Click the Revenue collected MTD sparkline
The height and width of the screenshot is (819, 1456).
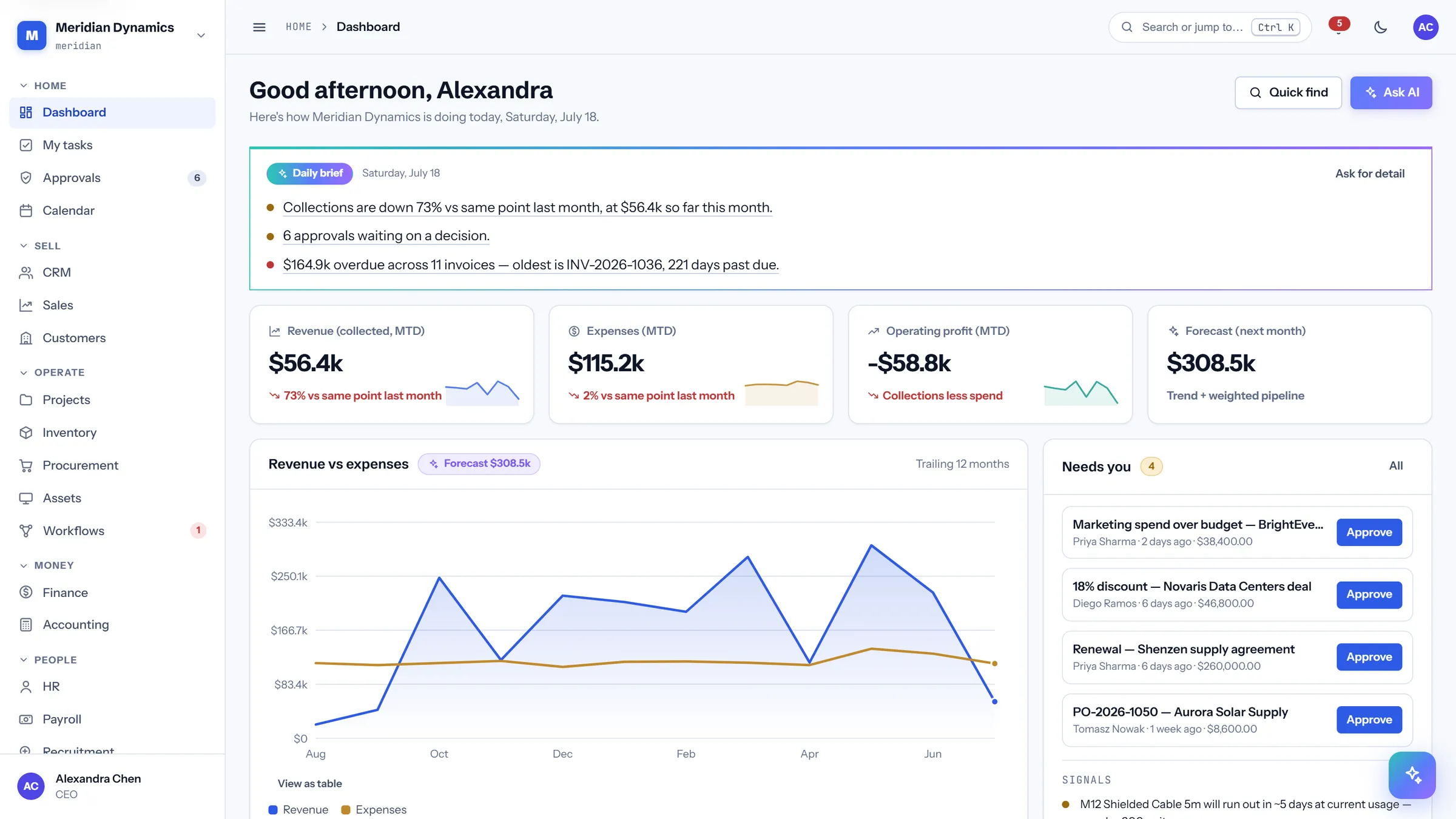coord(482,393)
